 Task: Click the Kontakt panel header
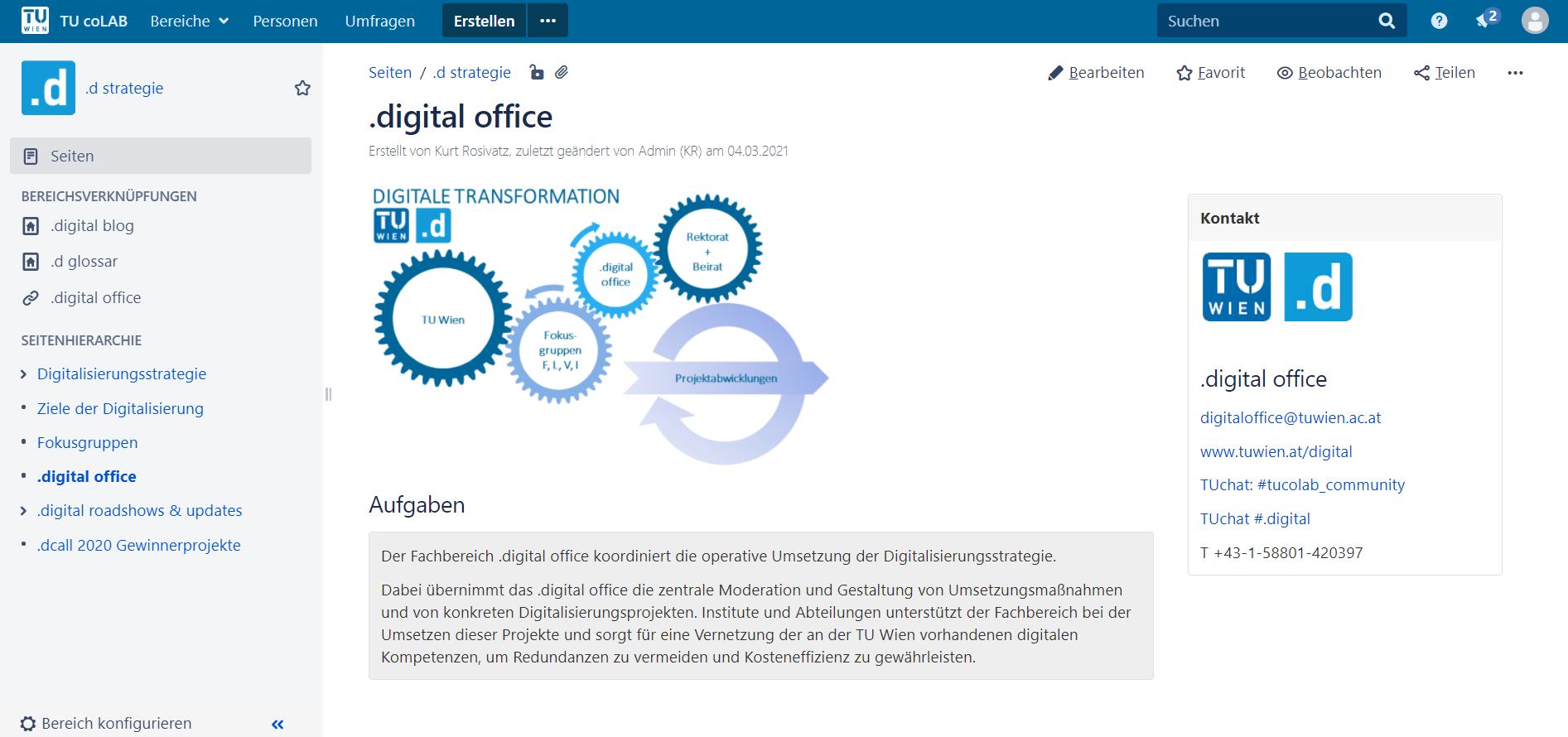coord(1344,218)
